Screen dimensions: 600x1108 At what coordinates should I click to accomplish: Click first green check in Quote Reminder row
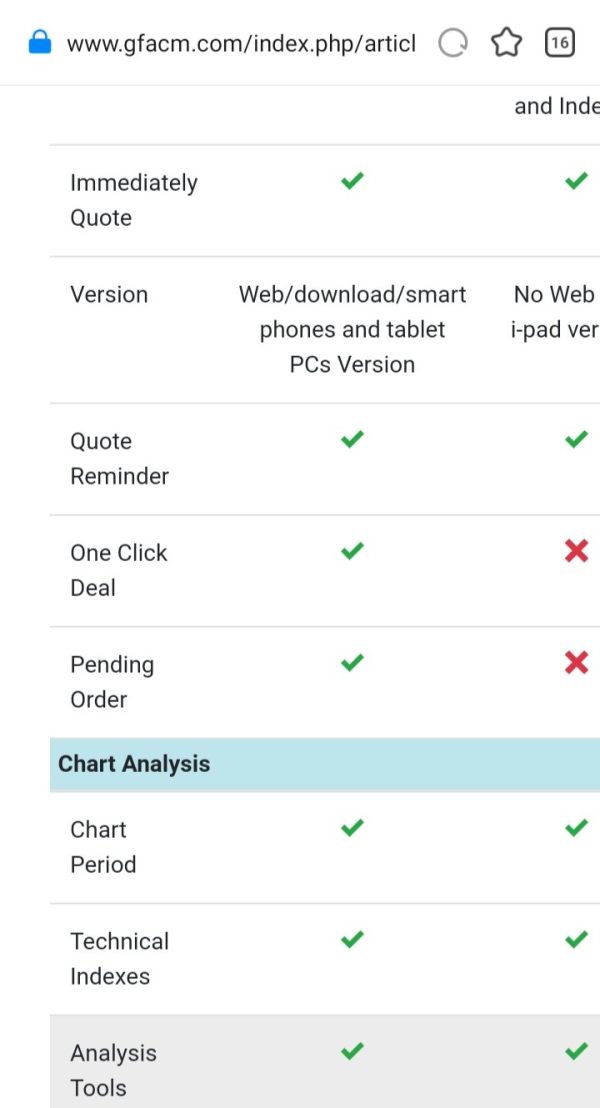(352, 439)
